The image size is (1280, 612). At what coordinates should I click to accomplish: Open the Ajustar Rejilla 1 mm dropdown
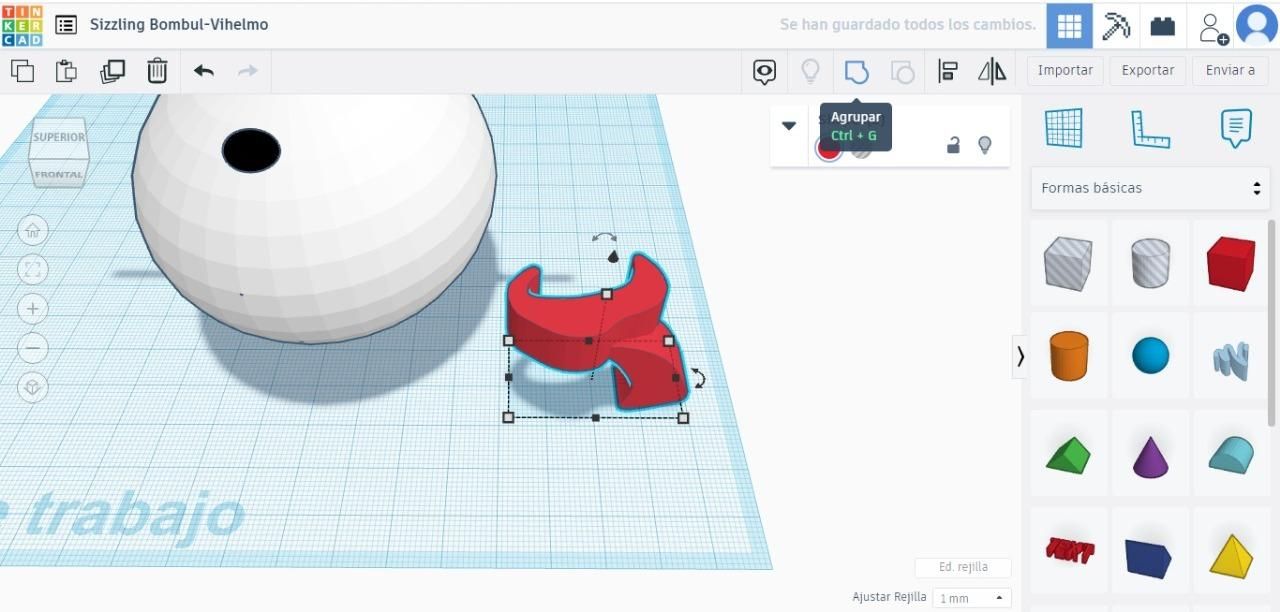(x=971, y=598)
